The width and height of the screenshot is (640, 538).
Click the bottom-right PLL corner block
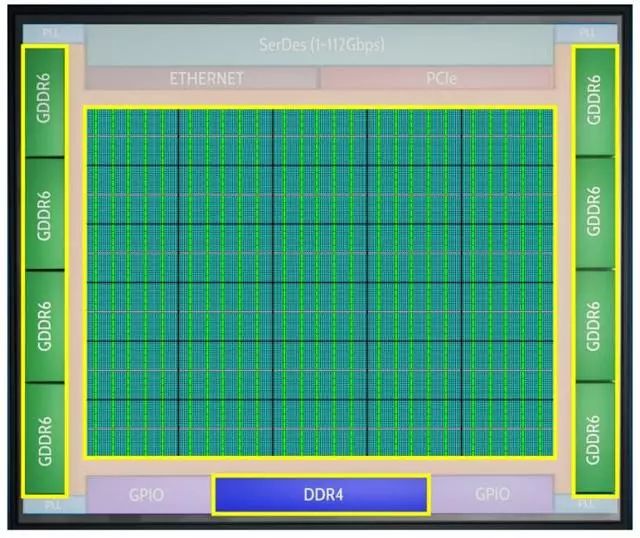tap(597, 506)
